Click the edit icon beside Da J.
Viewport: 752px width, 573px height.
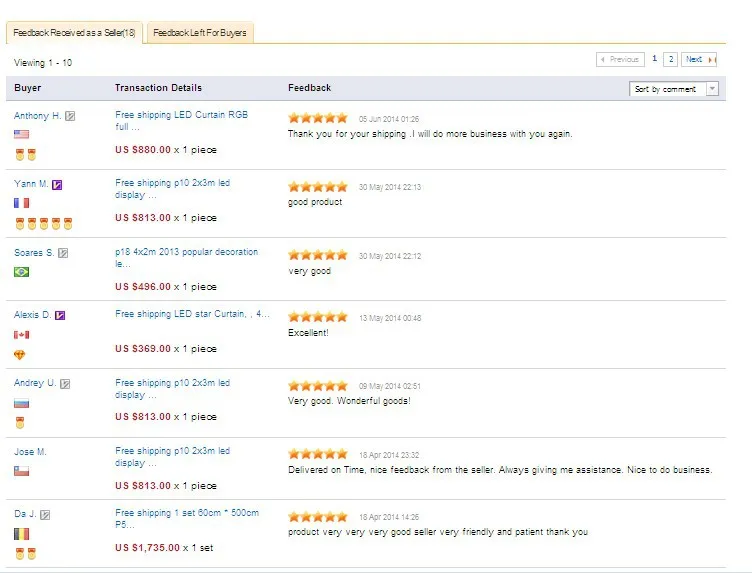click(45, 515)
